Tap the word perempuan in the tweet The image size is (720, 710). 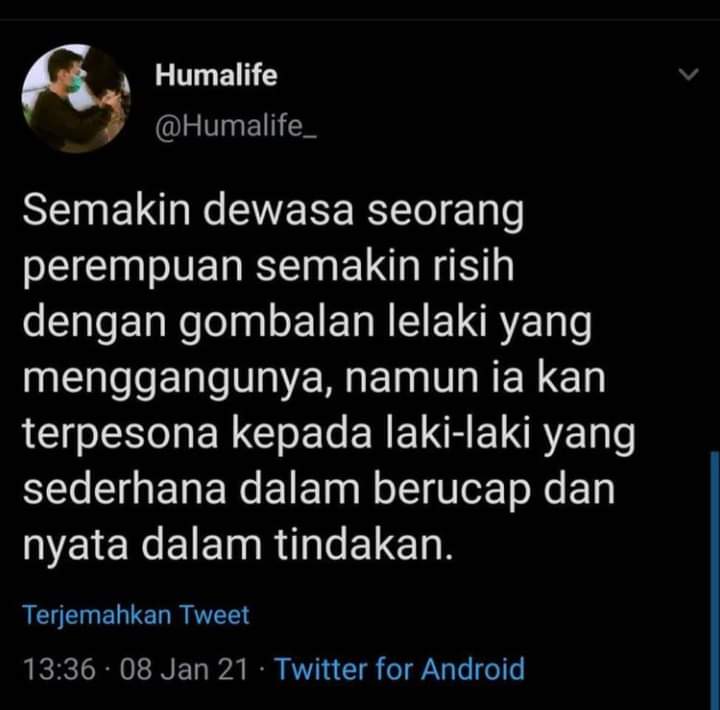tap(133, 268)
